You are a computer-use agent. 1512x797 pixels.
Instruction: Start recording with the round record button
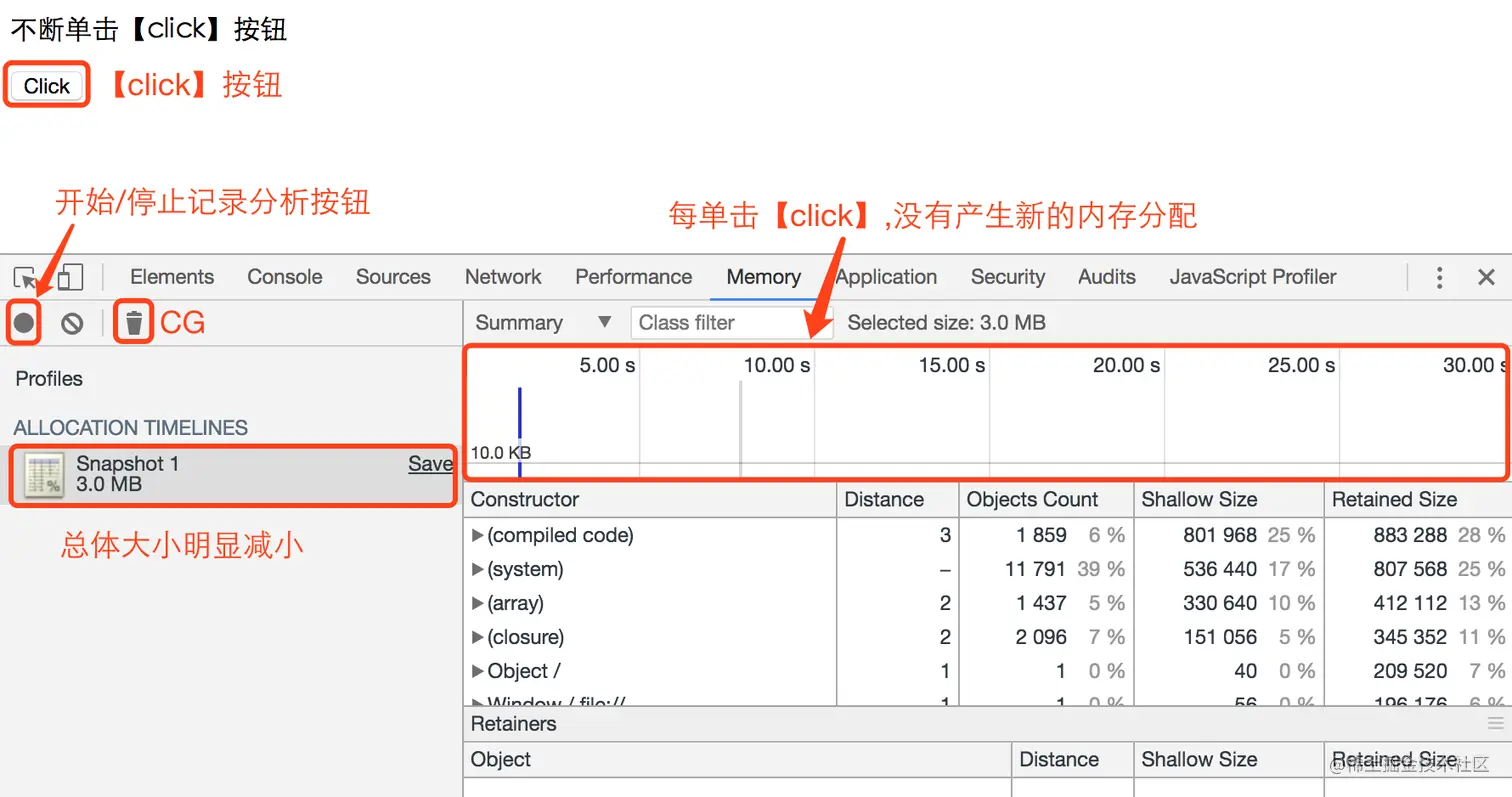(24, 323)
